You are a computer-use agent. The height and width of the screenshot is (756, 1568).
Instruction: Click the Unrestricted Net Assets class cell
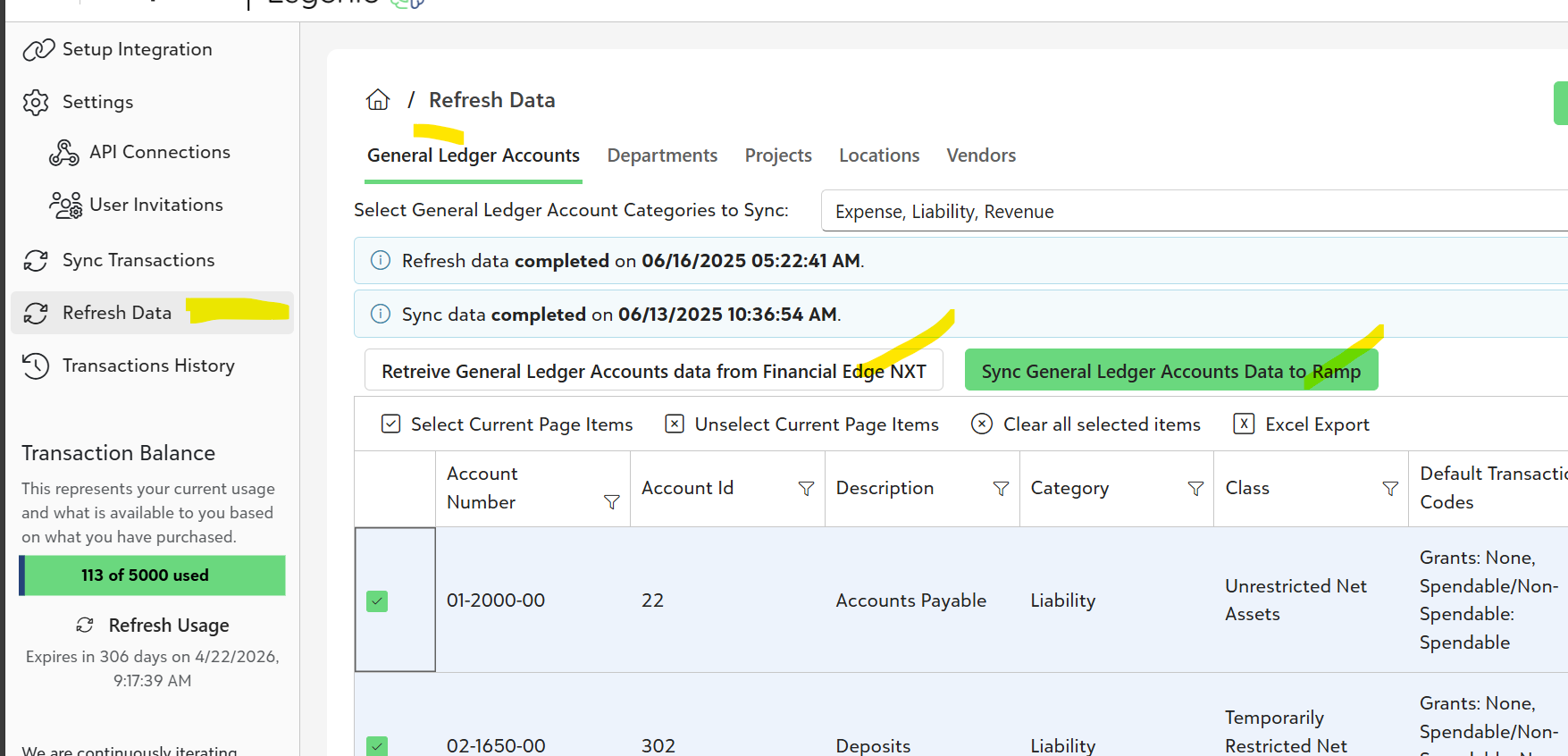(x=1295, y=600)
